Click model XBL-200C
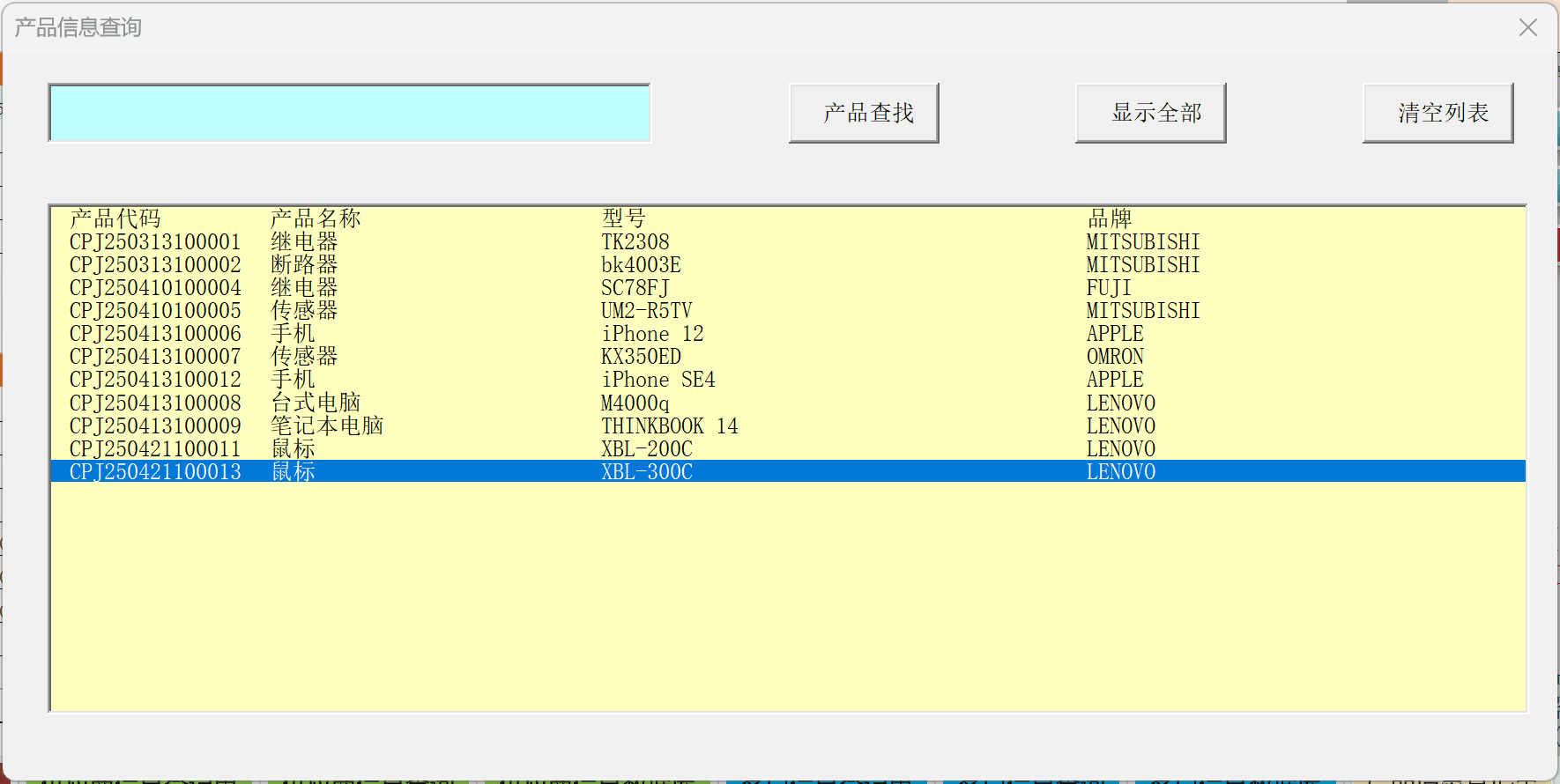The width and height of the screenshot is (1560, 784). 647,449
